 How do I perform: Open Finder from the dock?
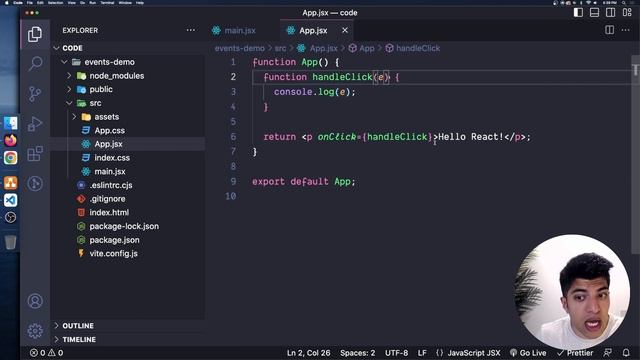coord(11,123)
